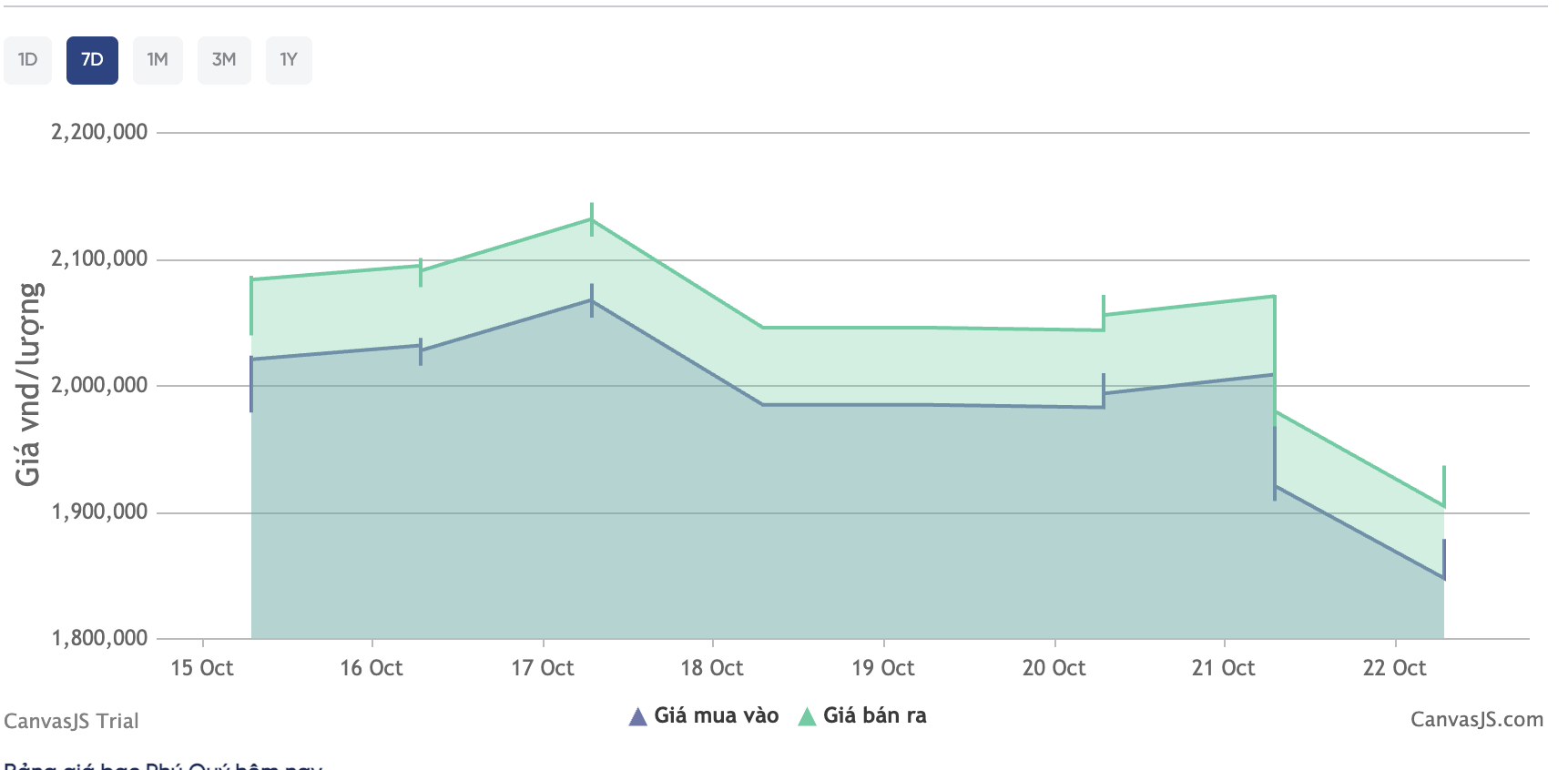Hide the Giá mua vào series label
Viewport: 1568px width, 770px height.
716,715
